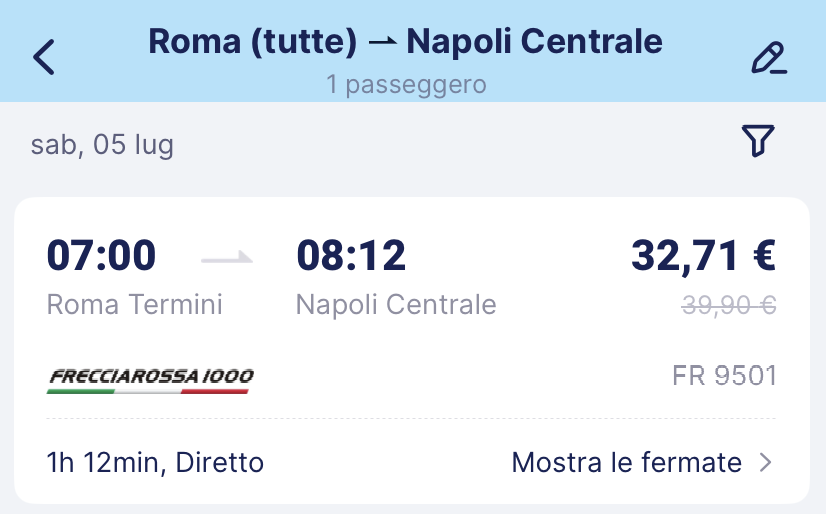
Task: Click the Frecciarossa 1000 logo
Action: 150,381
